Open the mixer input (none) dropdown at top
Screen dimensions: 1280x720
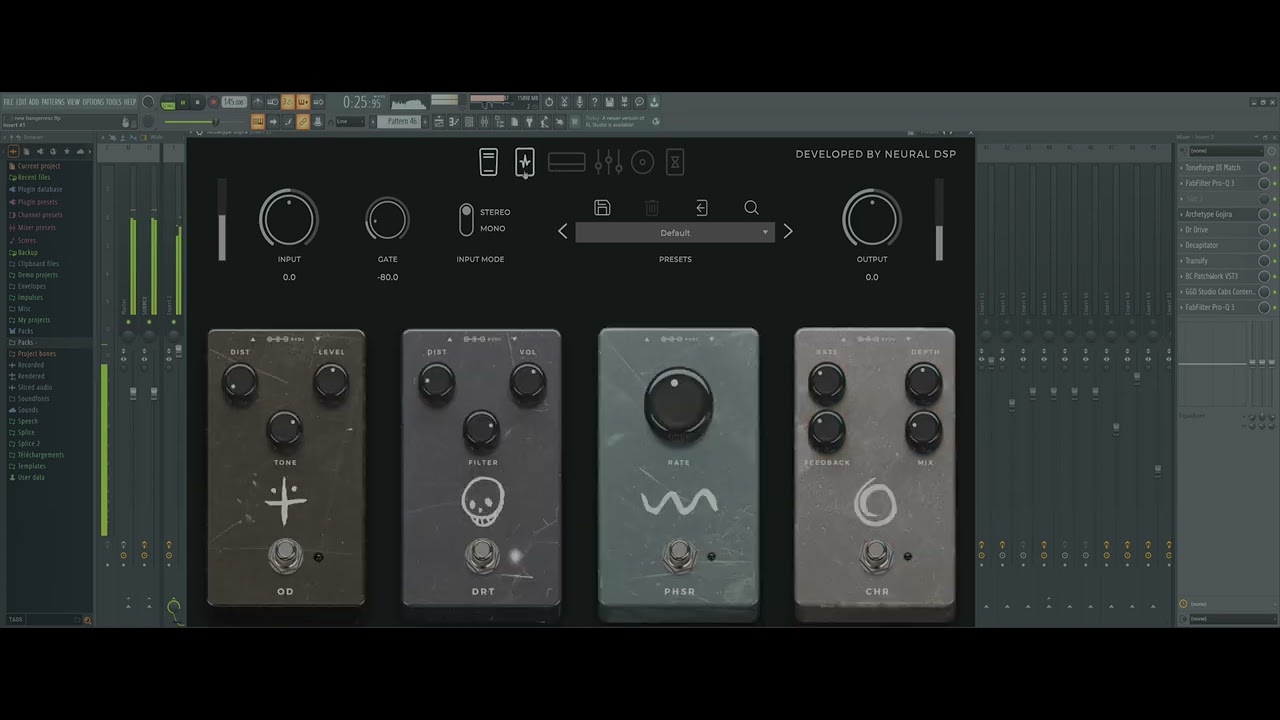point(1225,151)
